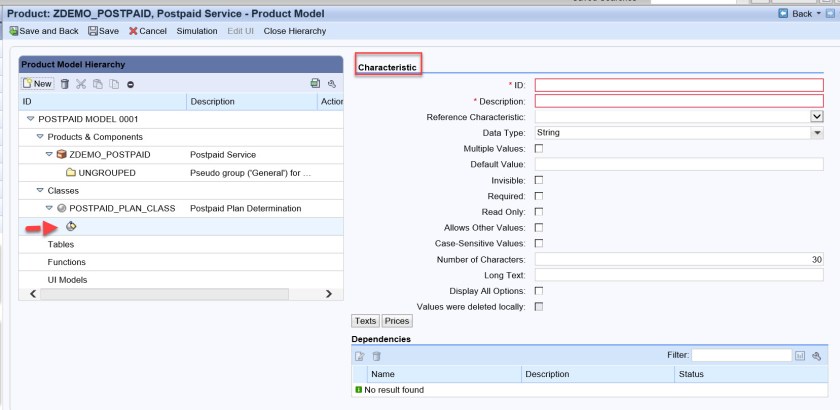Click the hierarchy horizontal scrollbar right arrow
840x410 pixels.
pyautogui.click(x=330, y=294)
